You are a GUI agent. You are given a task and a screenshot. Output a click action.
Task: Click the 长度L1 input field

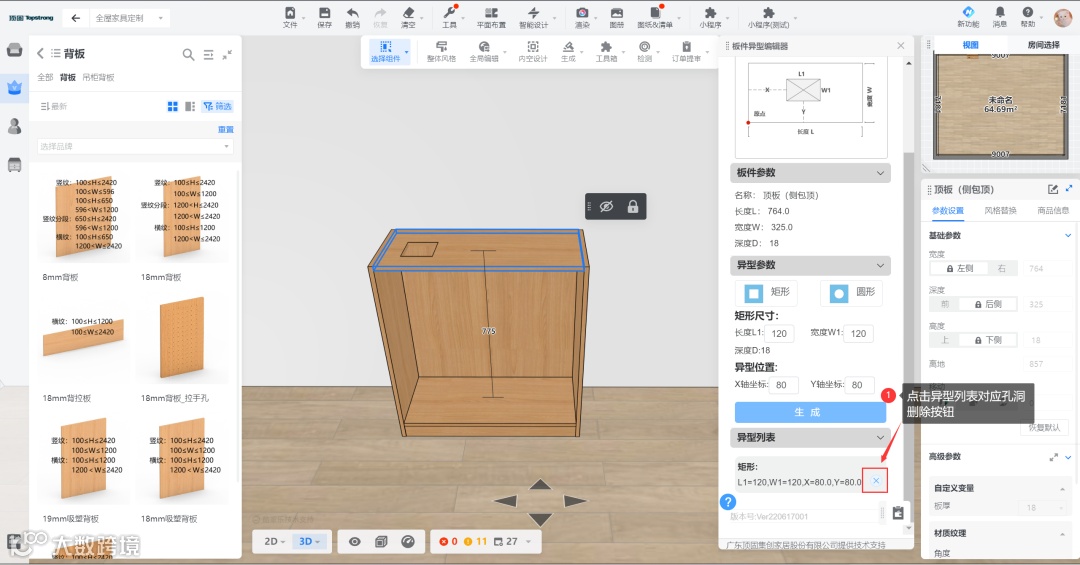(777, 333)
